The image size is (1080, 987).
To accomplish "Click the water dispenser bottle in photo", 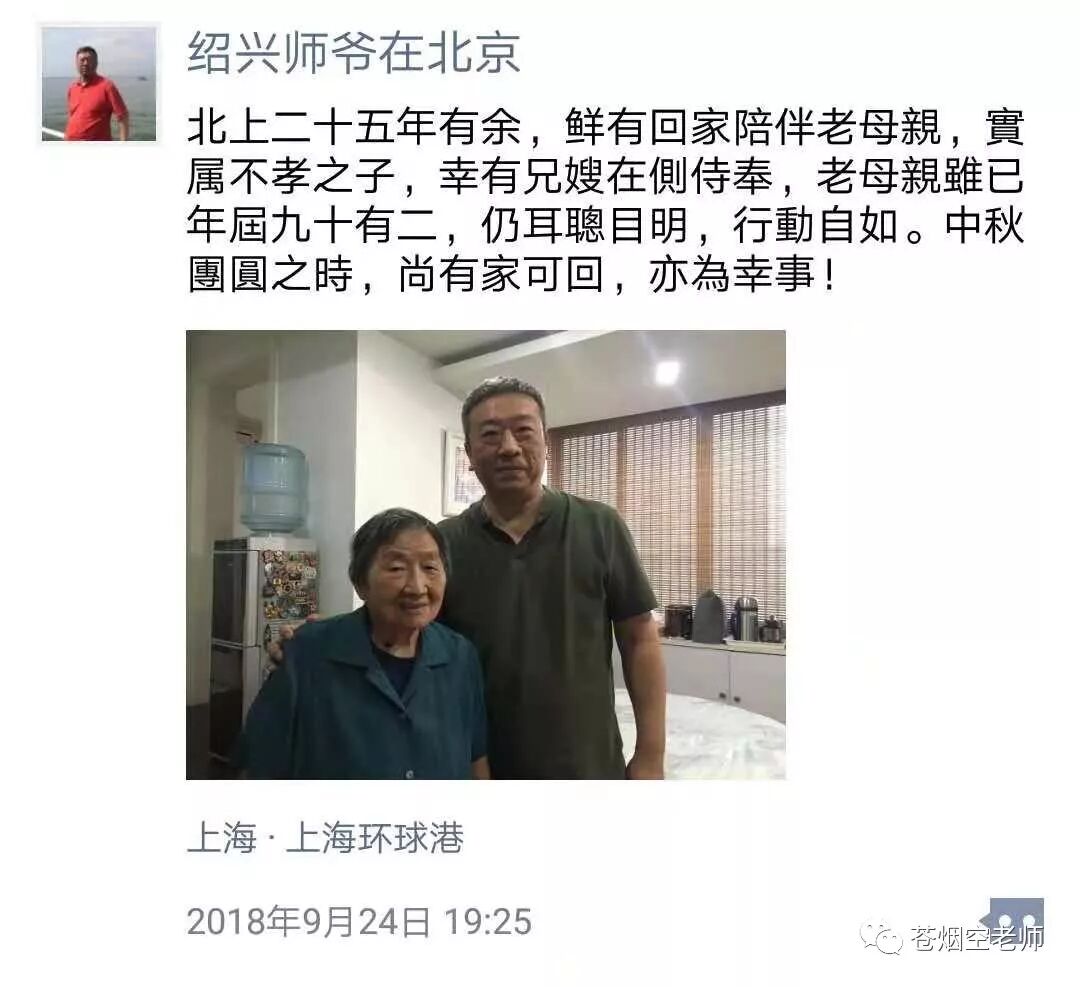I will (x=273, y=488).
